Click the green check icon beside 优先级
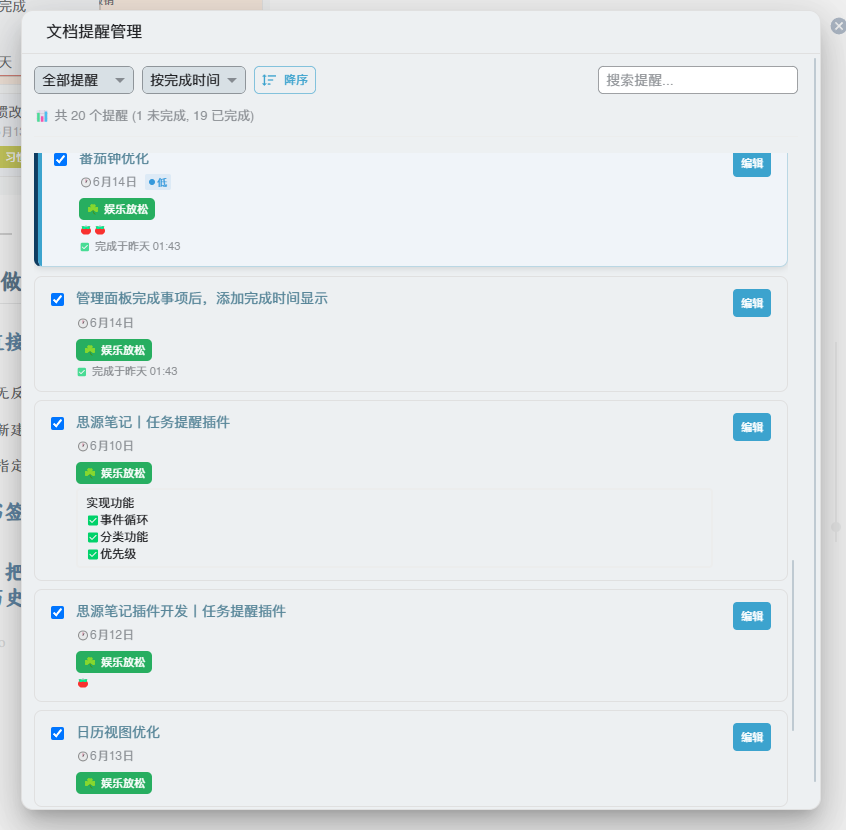The width and height of the screenshot is (846, 830). point(93,554)
